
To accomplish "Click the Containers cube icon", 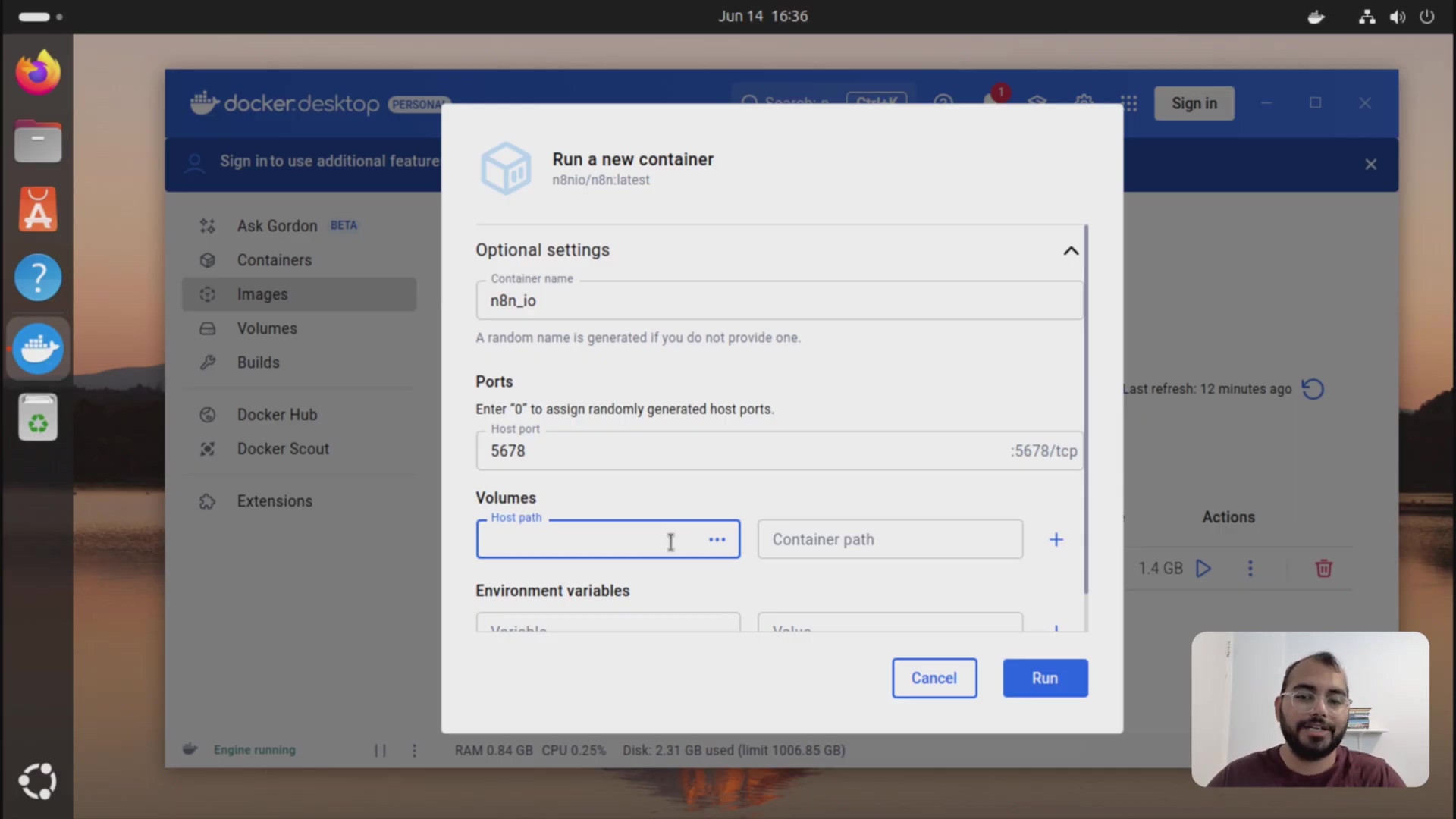I will tap(207, 260).
